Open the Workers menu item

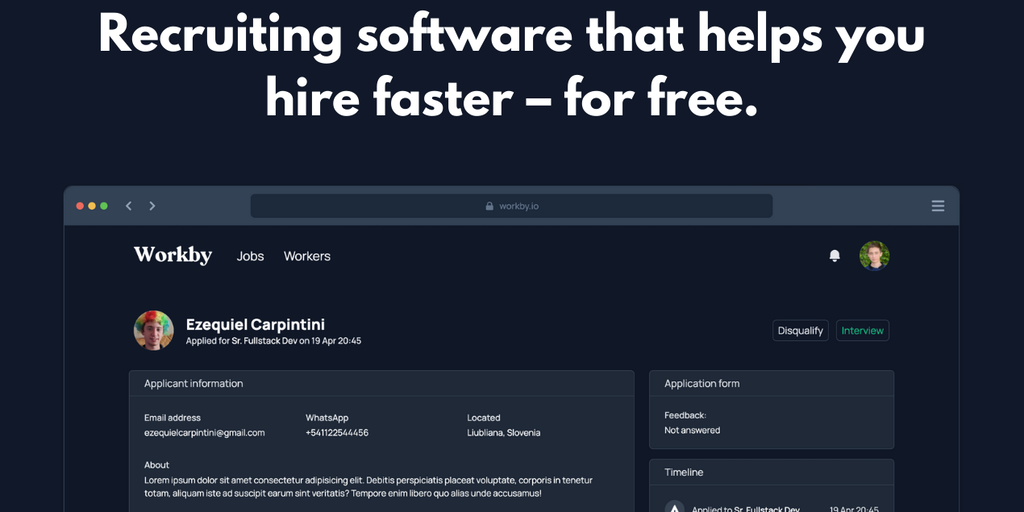point(307,256)
